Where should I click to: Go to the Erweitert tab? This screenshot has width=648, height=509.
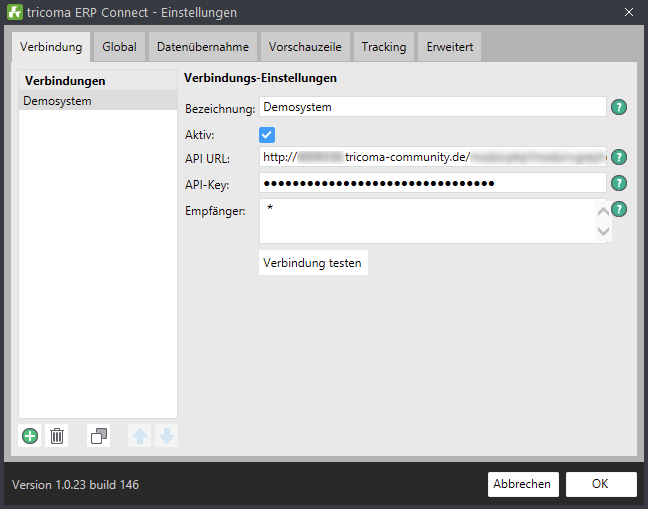click(450, 47)
